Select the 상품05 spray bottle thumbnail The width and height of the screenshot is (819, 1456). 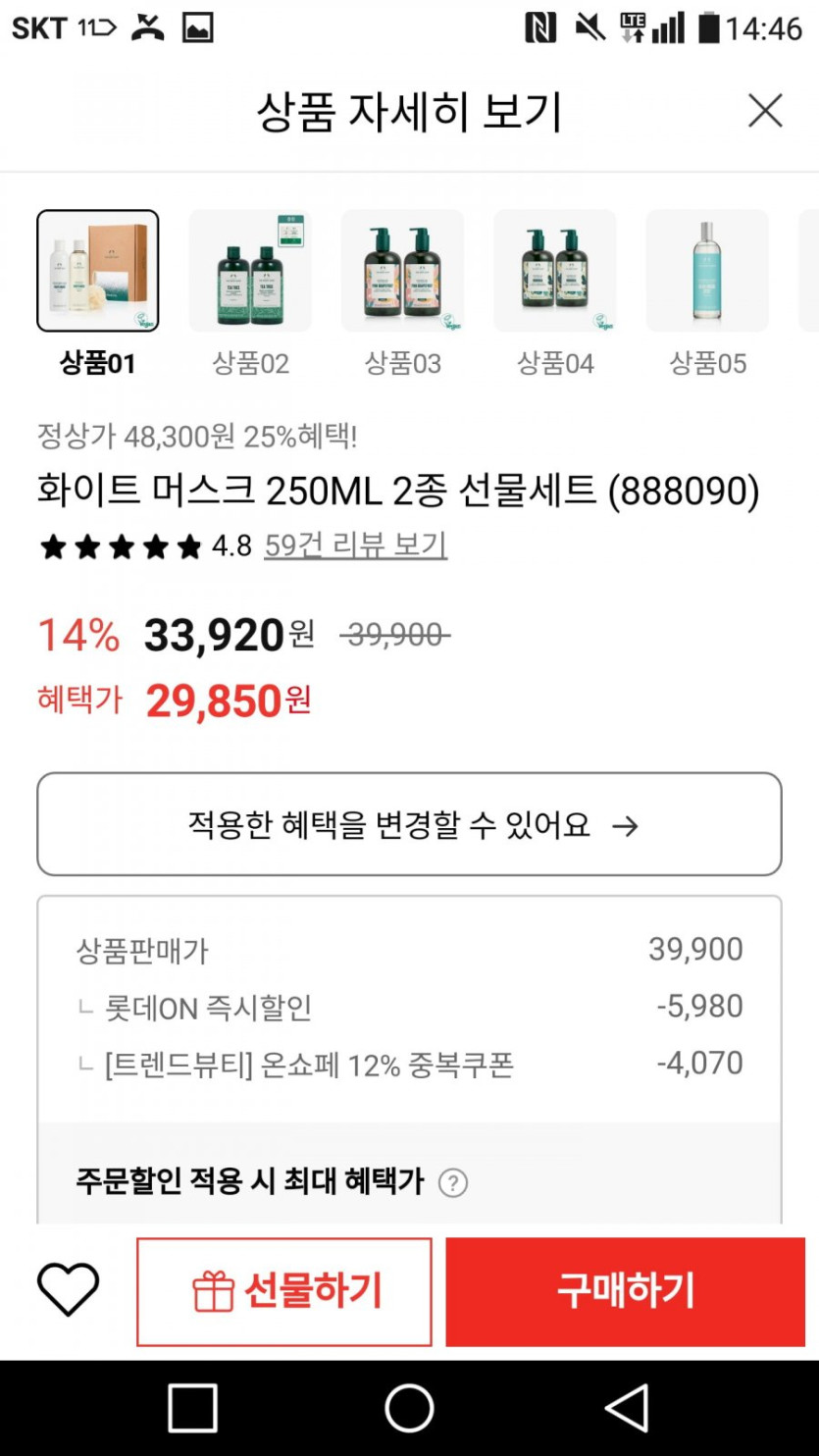click(707, 271)
